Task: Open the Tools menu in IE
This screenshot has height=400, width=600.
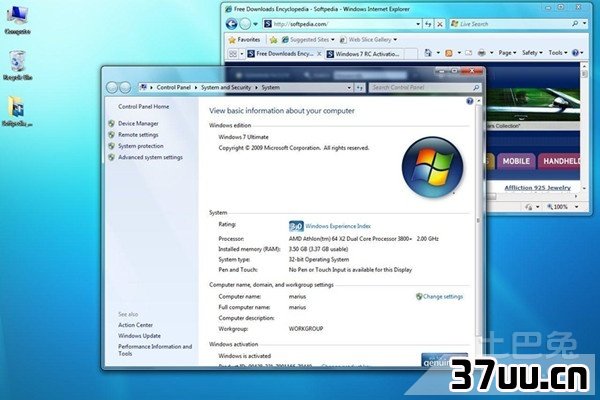Action: (x=558, y=53)
